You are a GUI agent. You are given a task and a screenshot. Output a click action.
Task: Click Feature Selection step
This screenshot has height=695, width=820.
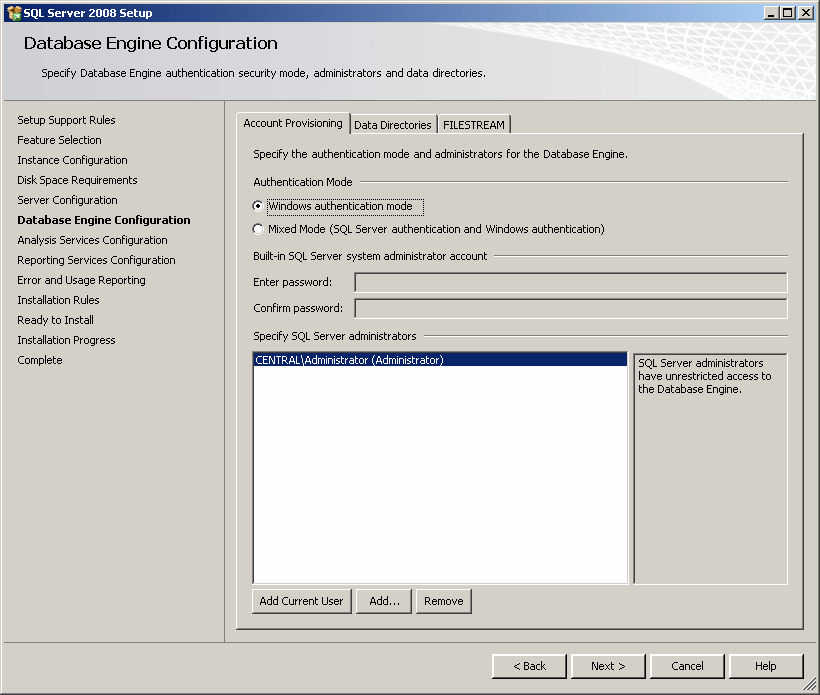(59, 140)
